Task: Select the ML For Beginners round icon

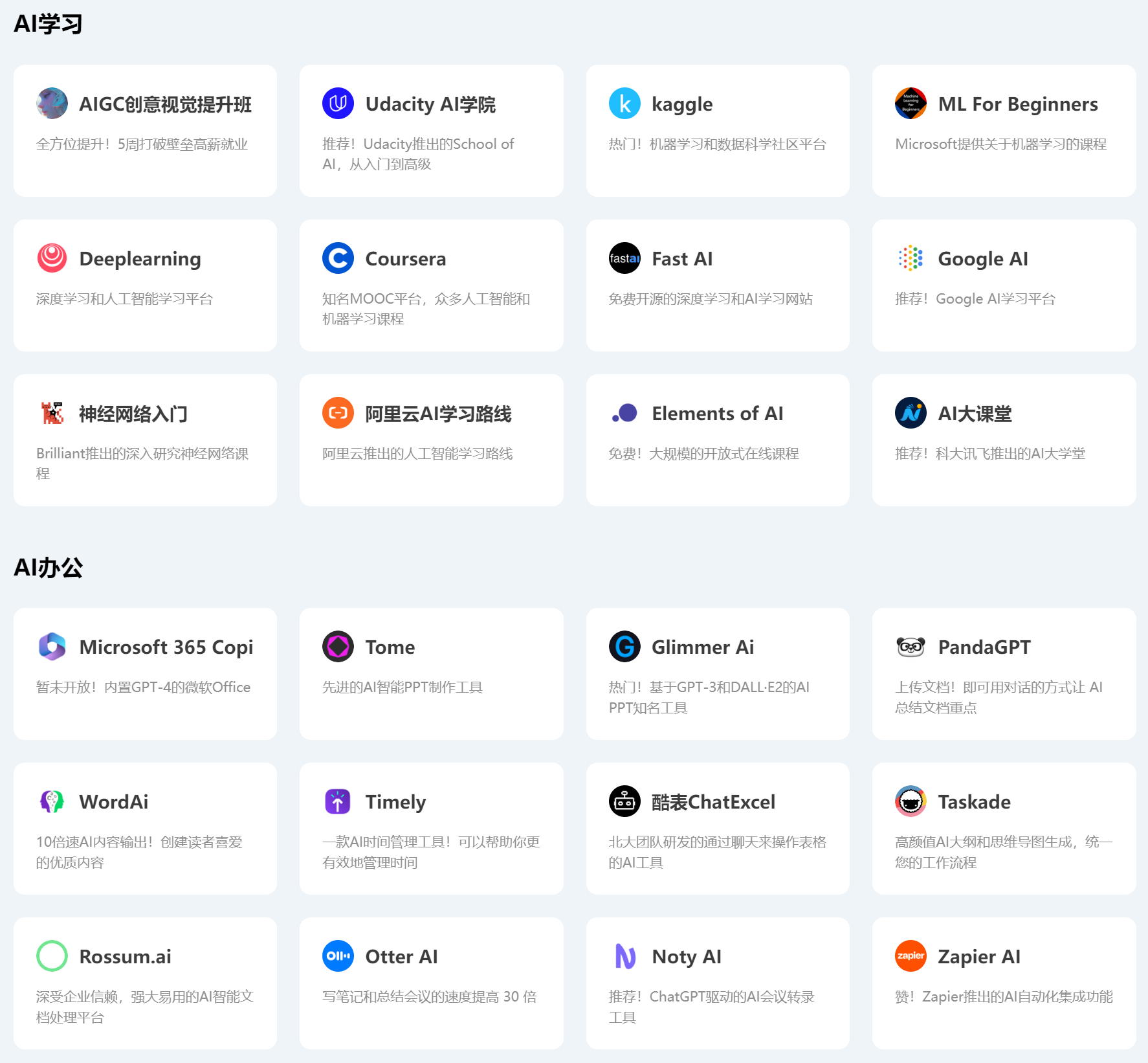Action: tap(911, 104)
